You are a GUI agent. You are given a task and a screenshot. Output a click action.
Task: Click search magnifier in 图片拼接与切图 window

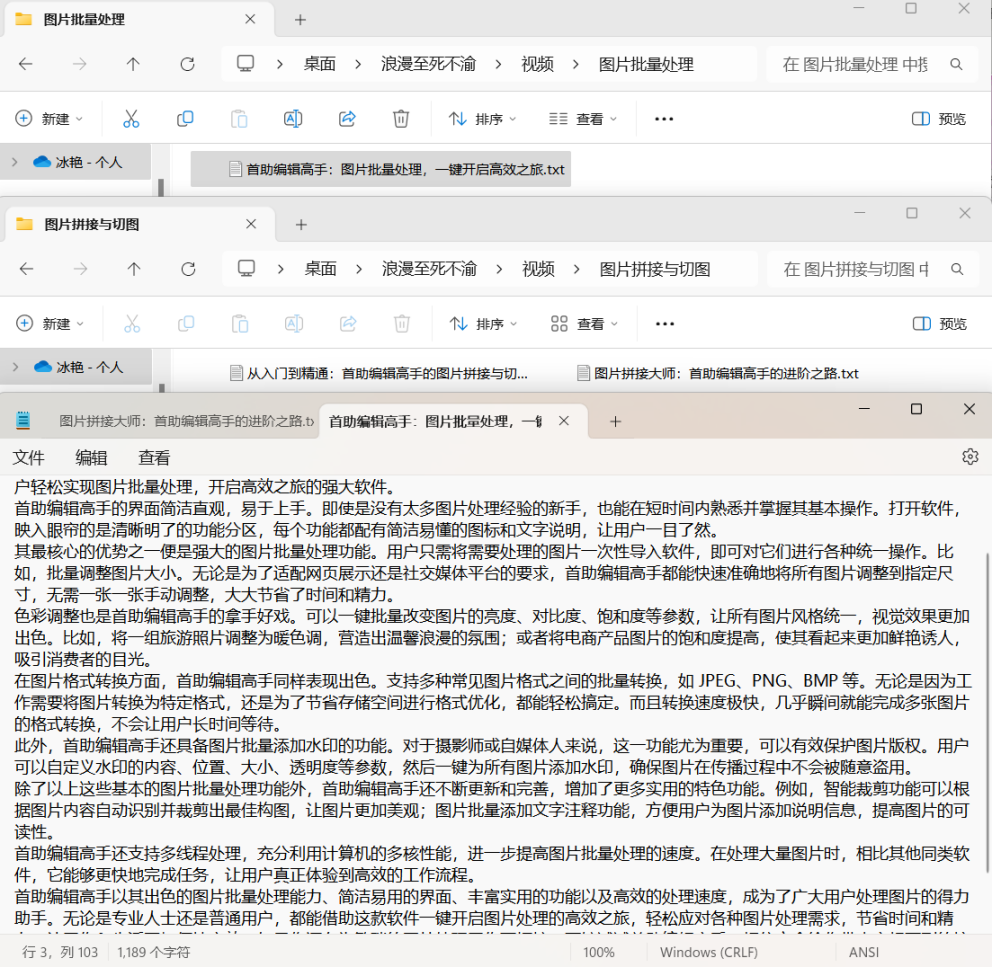coord(957,269)
